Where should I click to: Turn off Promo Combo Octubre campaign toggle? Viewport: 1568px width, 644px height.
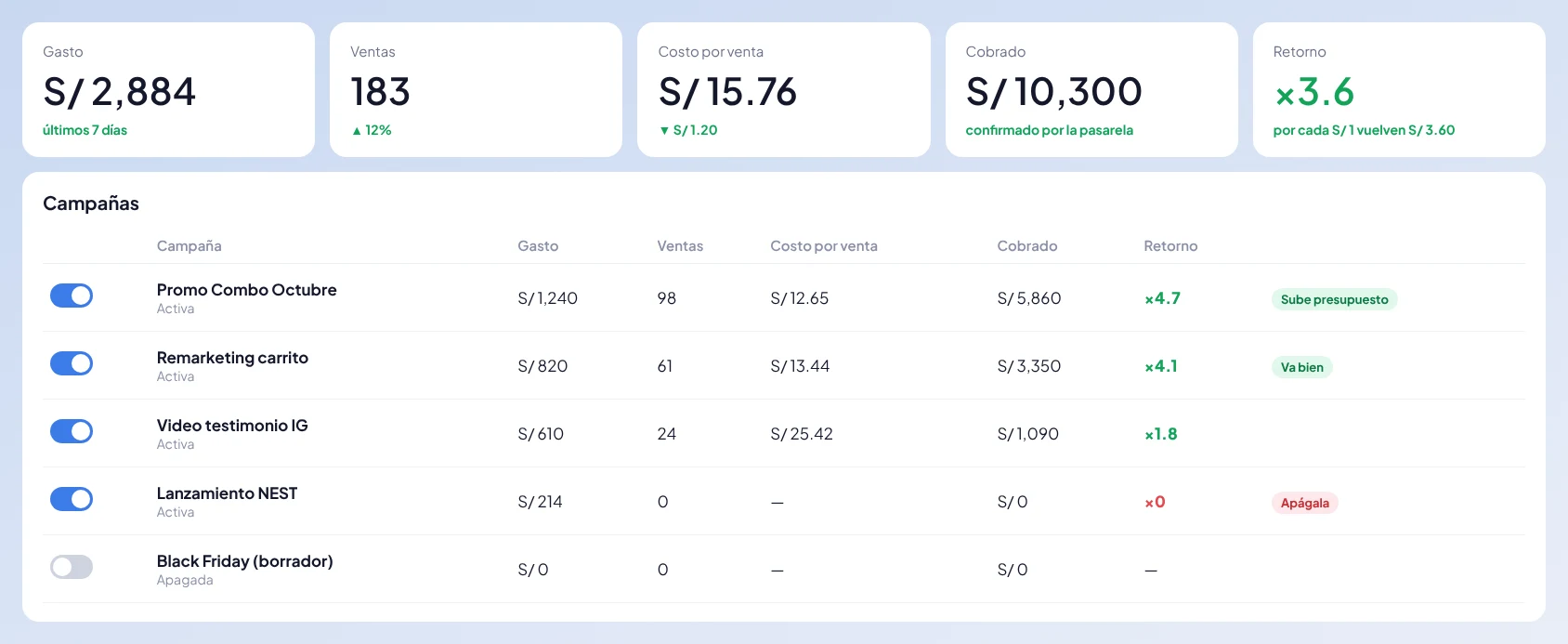(72, 296)
